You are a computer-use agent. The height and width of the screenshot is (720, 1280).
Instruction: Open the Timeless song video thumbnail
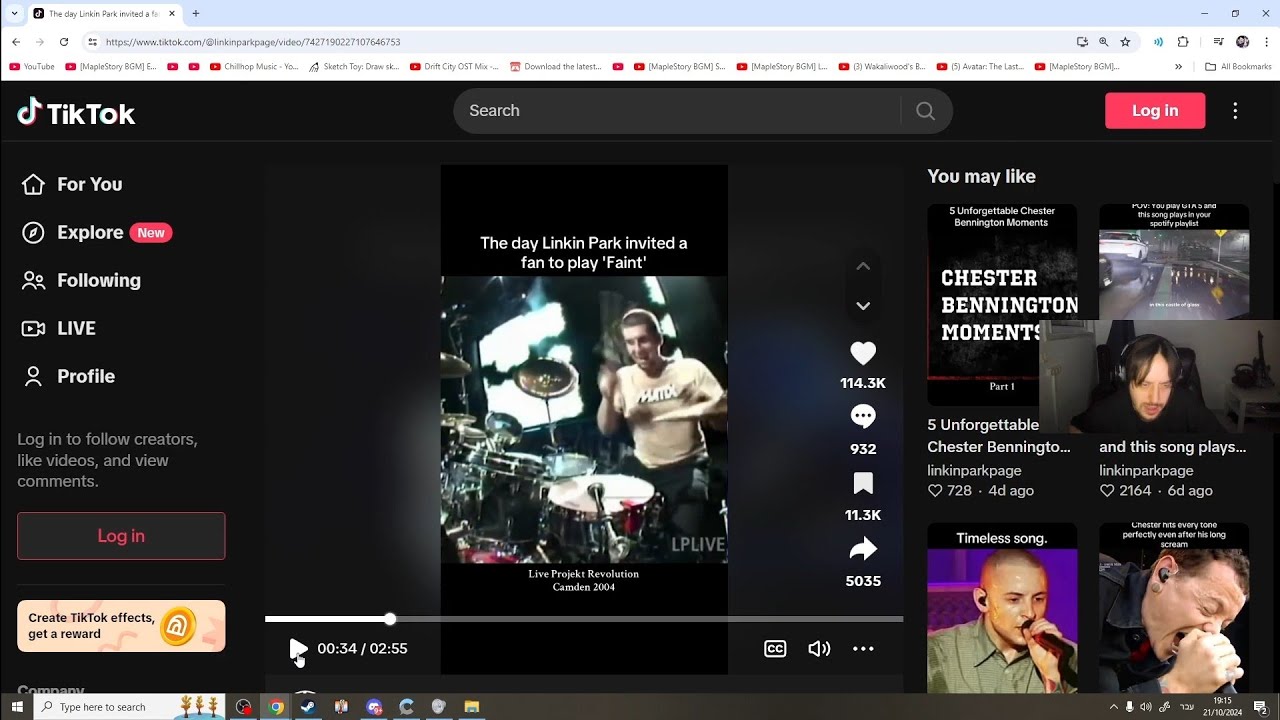[1002, 608]
